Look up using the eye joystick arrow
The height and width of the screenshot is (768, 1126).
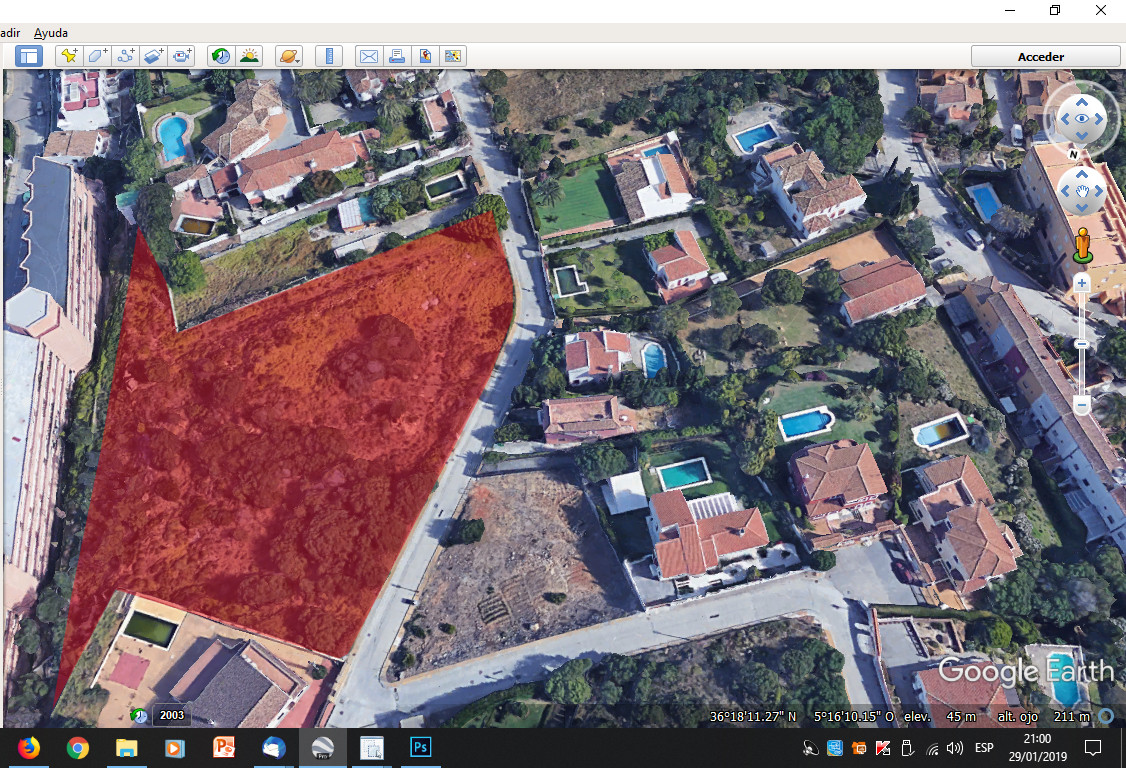pos(1081,102)
